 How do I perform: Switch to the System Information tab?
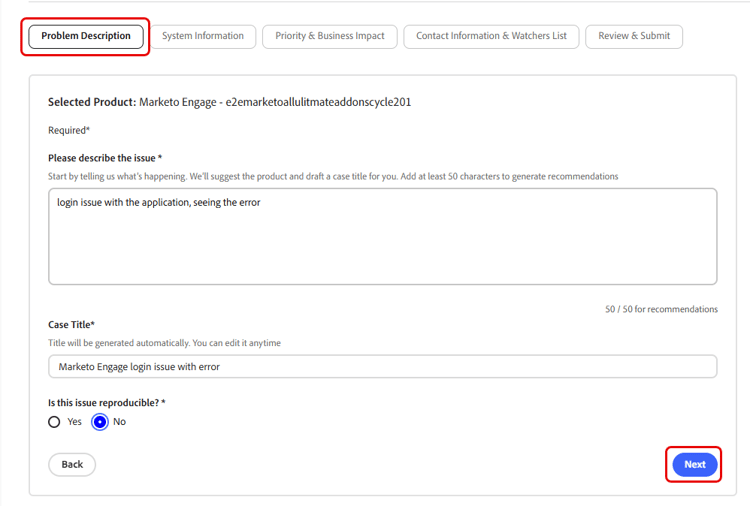coord(203,36)
